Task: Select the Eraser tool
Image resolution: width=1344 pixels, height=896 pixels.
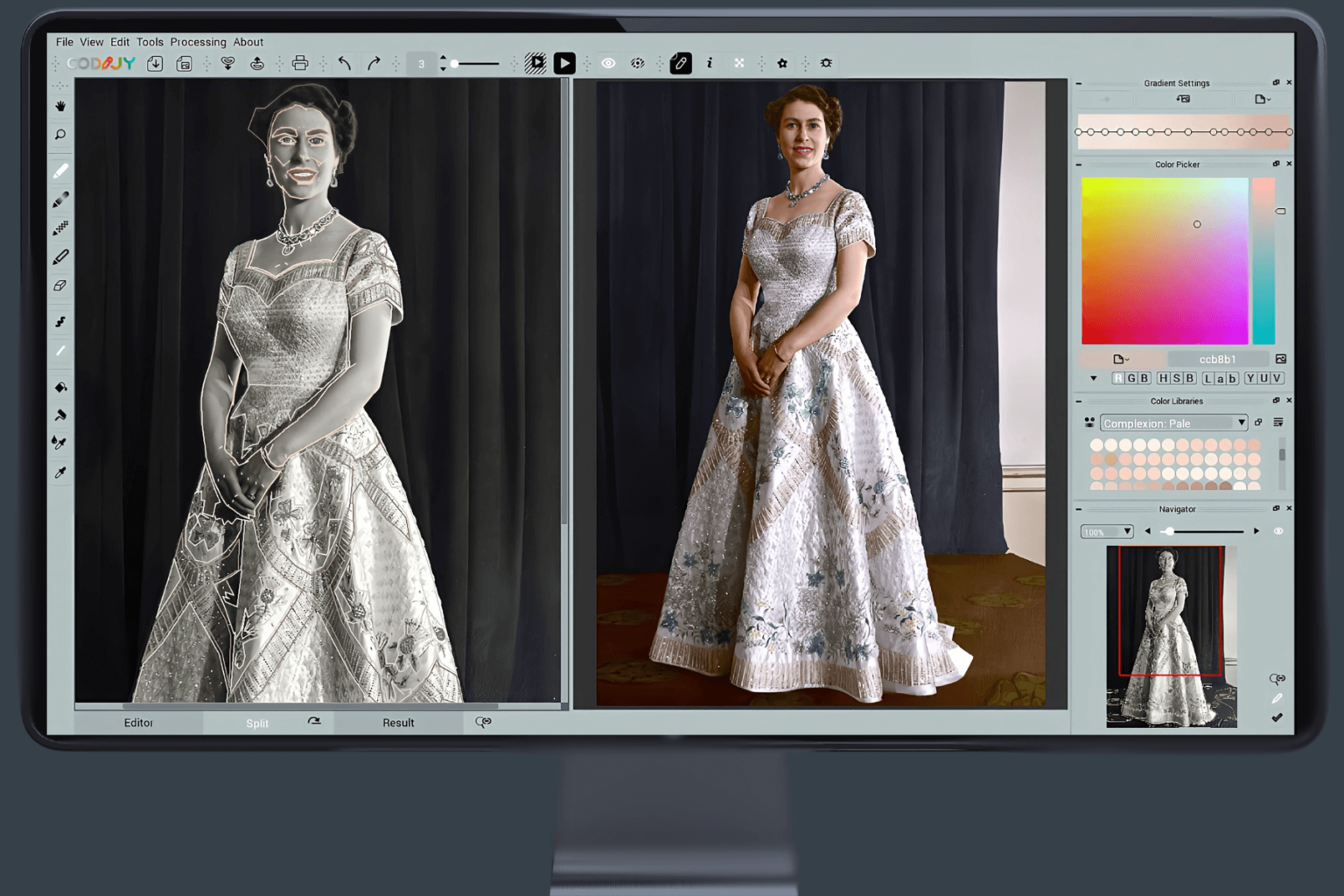Action: point(60,283)
